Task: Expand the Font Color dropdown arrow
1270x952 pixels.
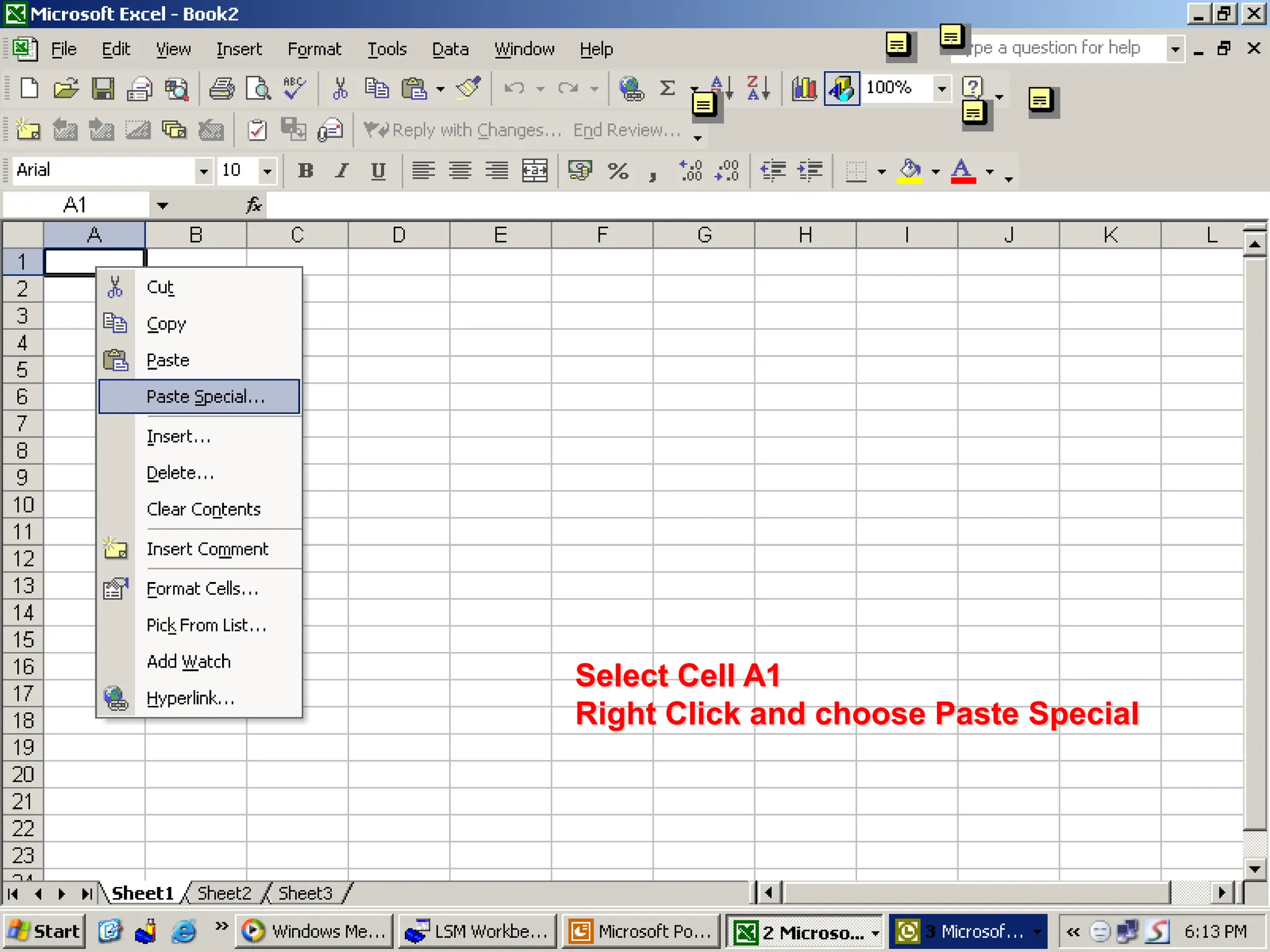Action: 990,172
